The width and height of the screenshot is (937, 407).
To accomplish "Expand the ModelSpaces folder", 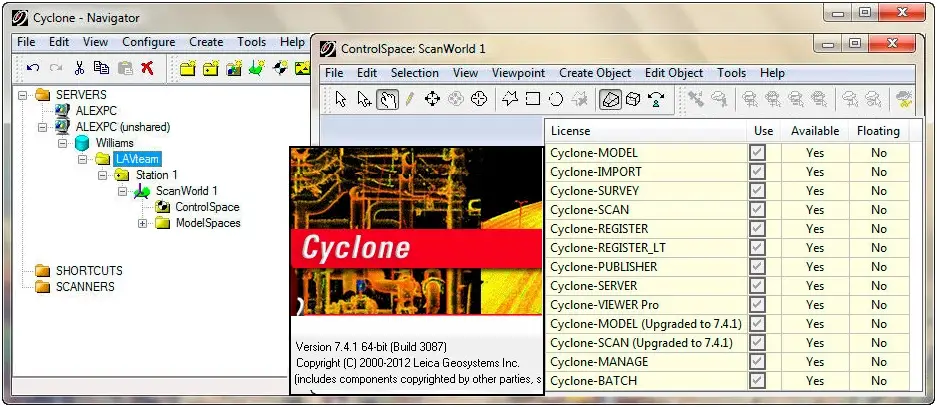I will point(142,224).
